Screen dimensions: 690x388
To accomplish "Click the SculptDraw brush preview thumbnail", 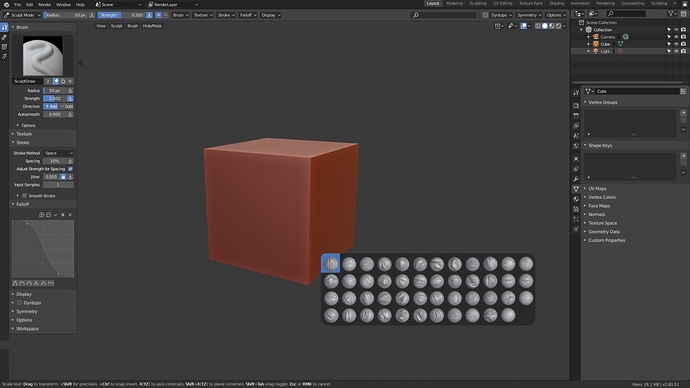I will click(43, 56).
